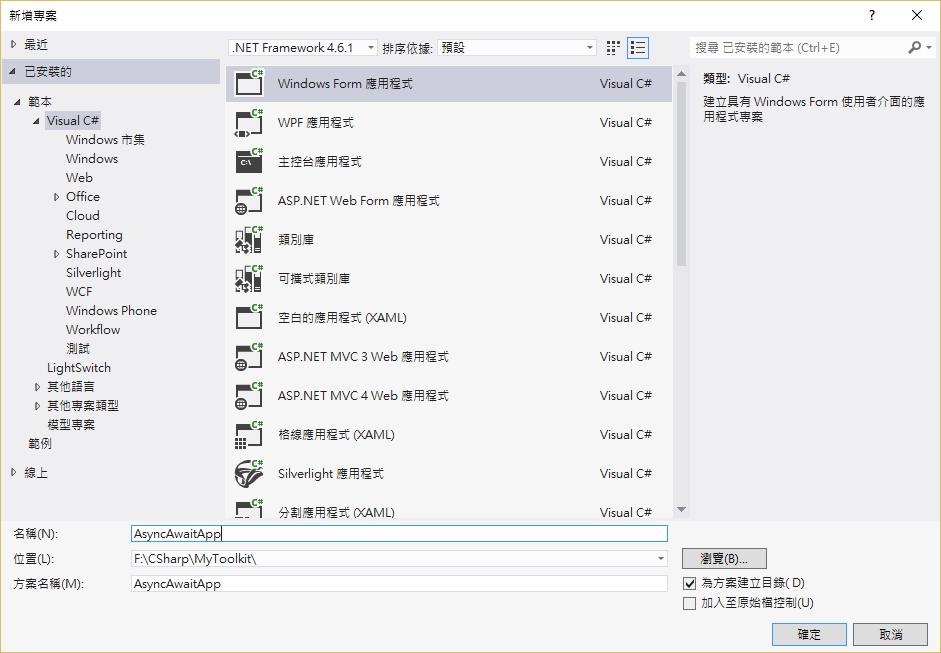Switch to medium icons list view
The height and width of the screenshot is (653, 941).
click(x=638, y=48)
